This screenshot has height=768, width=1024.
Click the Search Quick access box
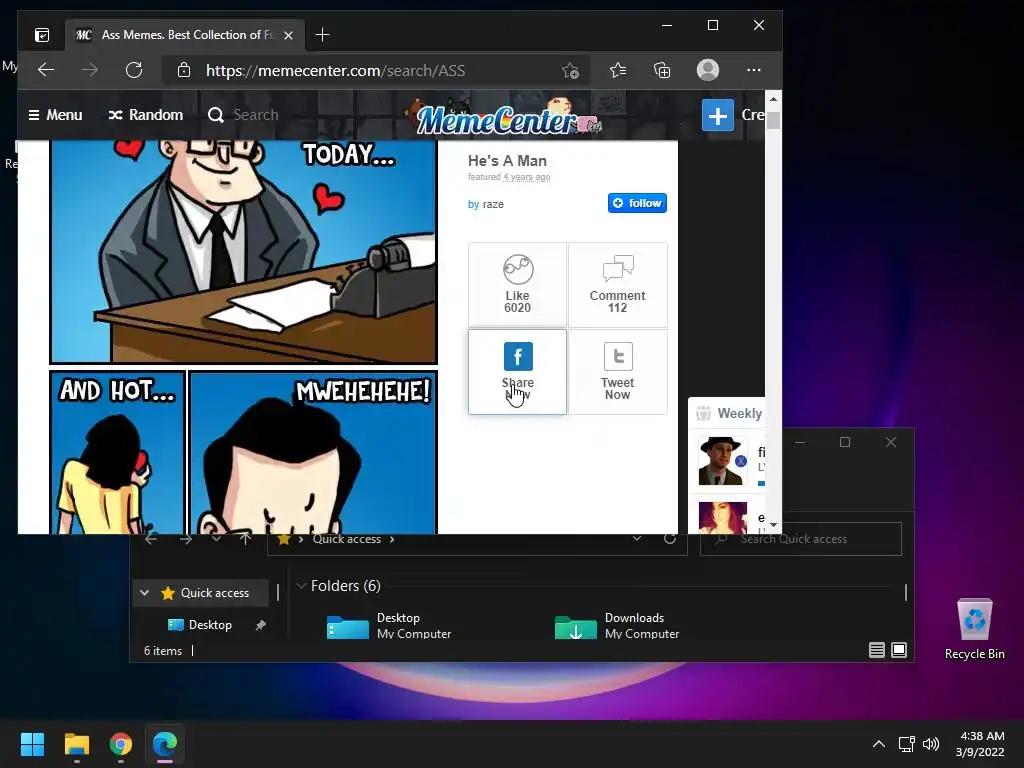tap(801, 539)
